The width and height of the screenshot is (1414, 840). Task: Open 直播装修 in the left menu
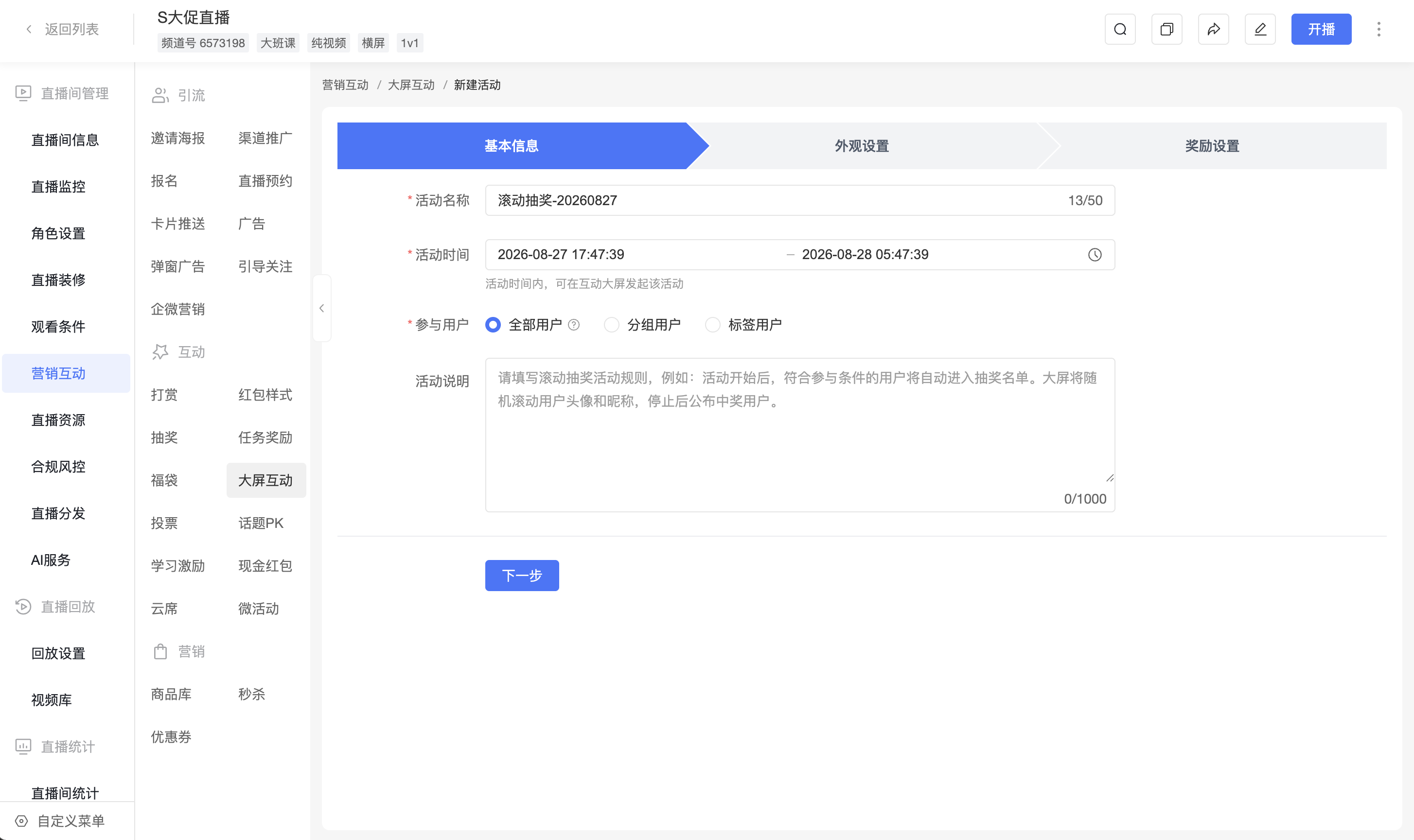tap(58, 280)
